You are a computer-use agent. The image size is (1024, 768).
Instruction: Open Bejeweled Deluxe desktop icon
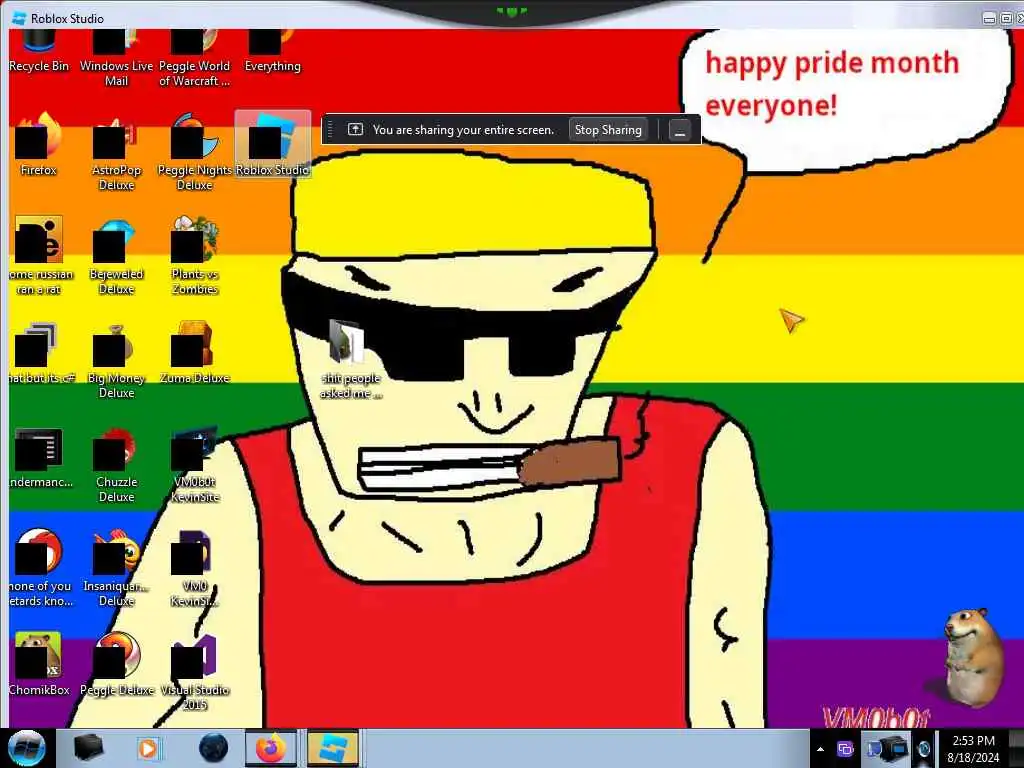[x=116, y=257]
